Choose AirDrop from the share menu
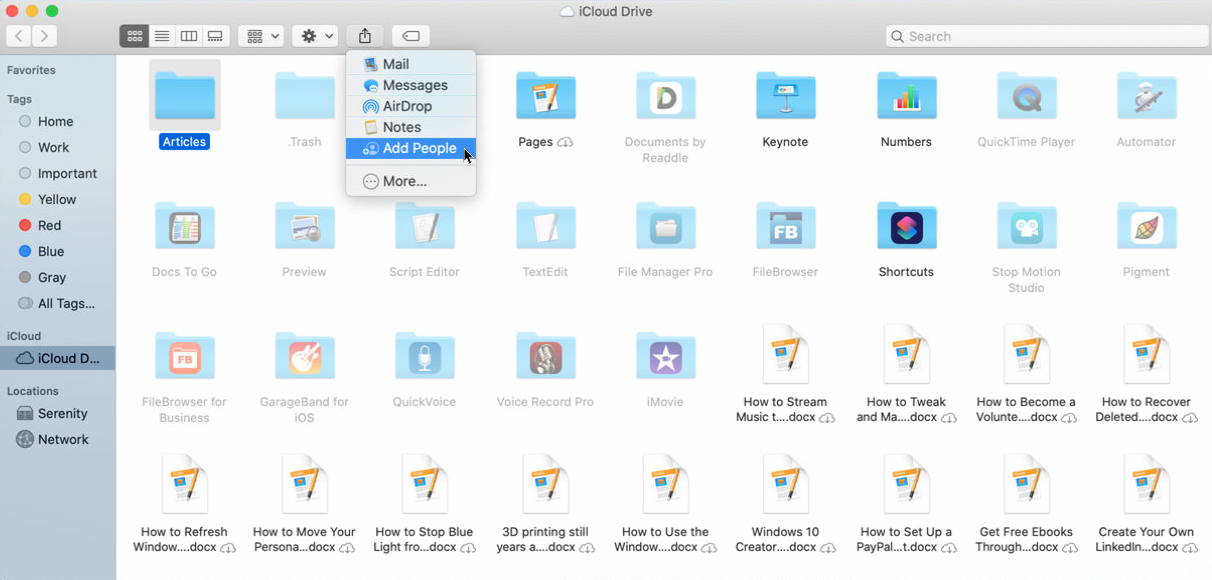 click(411, 106)
